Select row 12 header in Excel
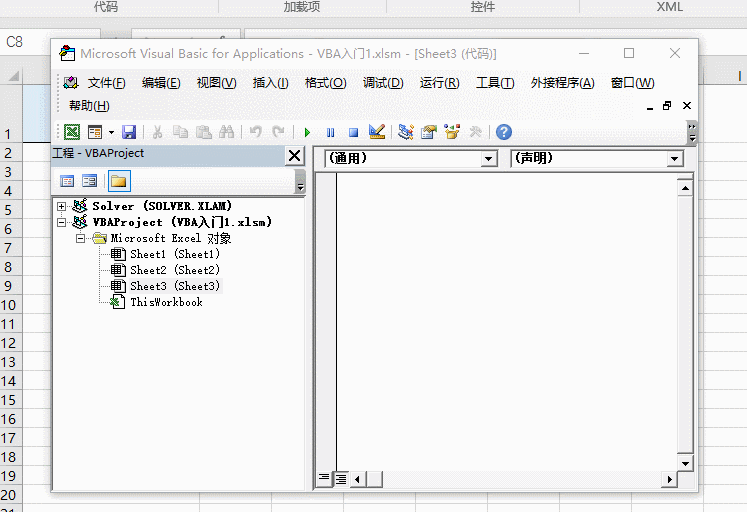This screenshot has height=512, width=747. [x=11, y=343]
